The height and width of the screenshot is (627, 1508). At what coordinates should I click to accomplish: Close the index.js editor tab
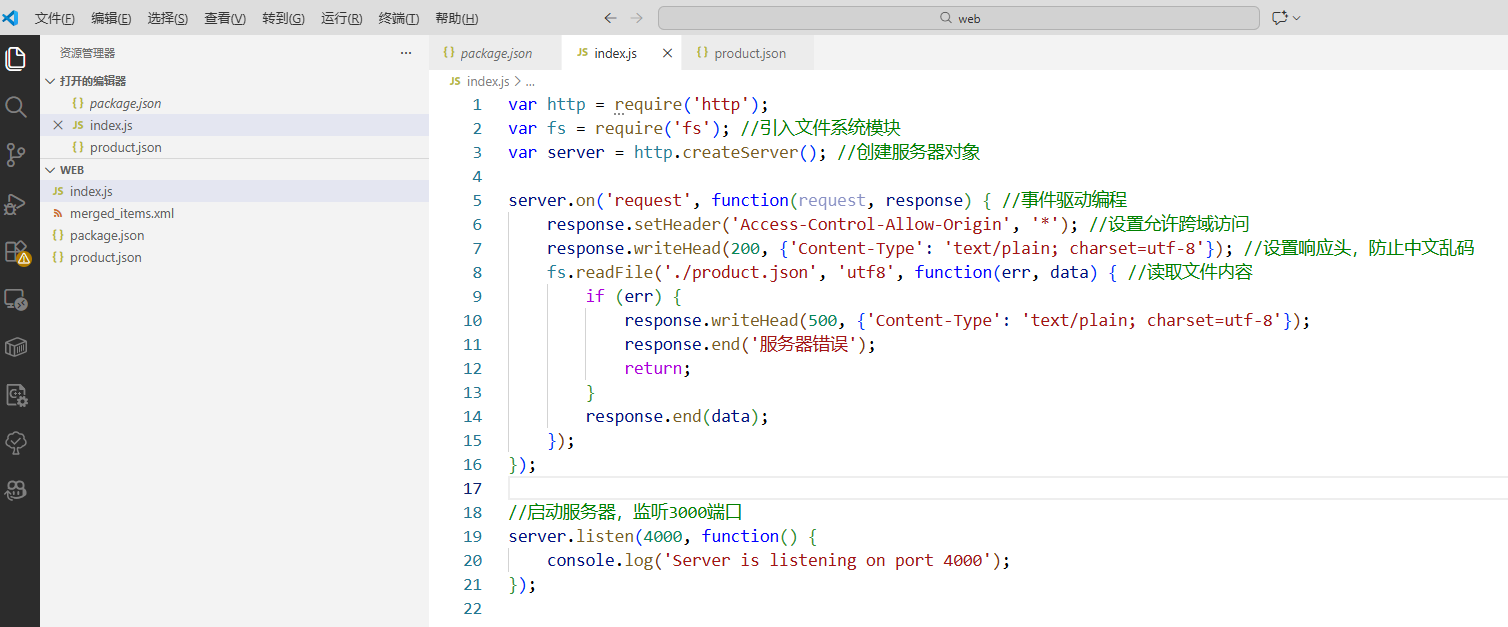pos(667,53)
